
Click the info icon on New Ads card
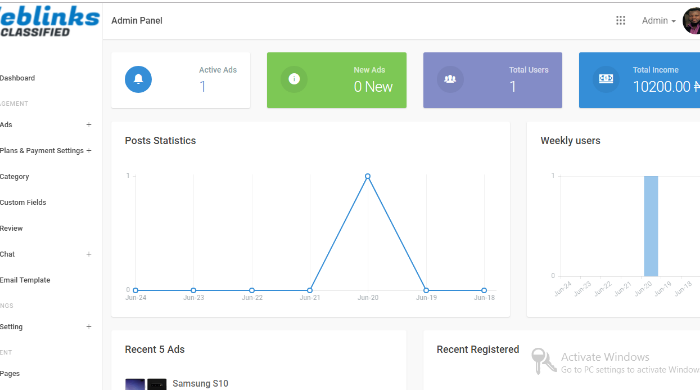tap(294, 79)
